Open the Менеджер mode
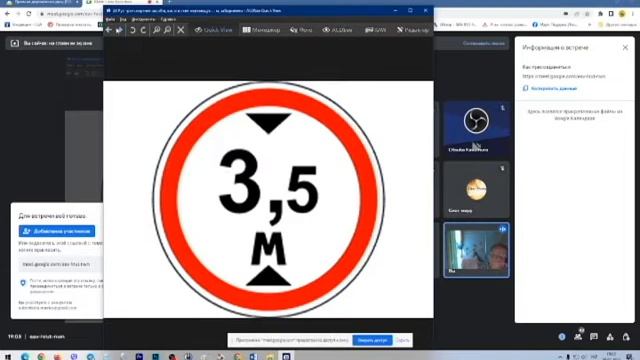Image resolution: width=640 pixels, height=360 pixels. (x=261, y=30)
